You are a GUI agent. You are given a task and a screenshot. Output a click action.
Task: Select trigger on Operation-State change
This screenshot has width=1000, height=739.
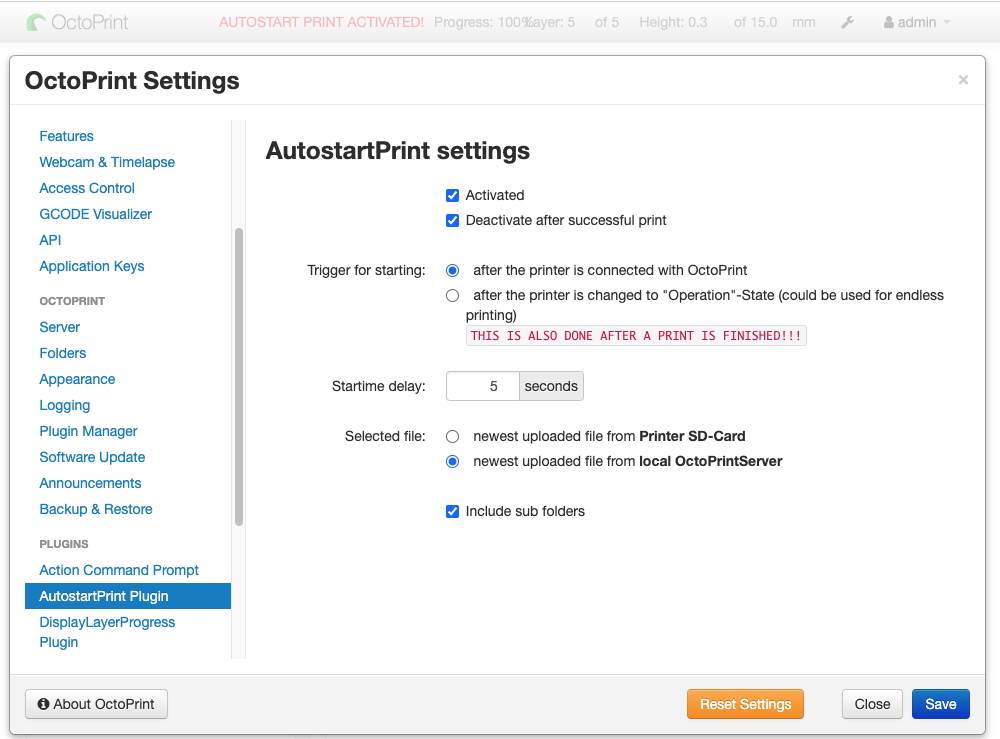(452, 295)
